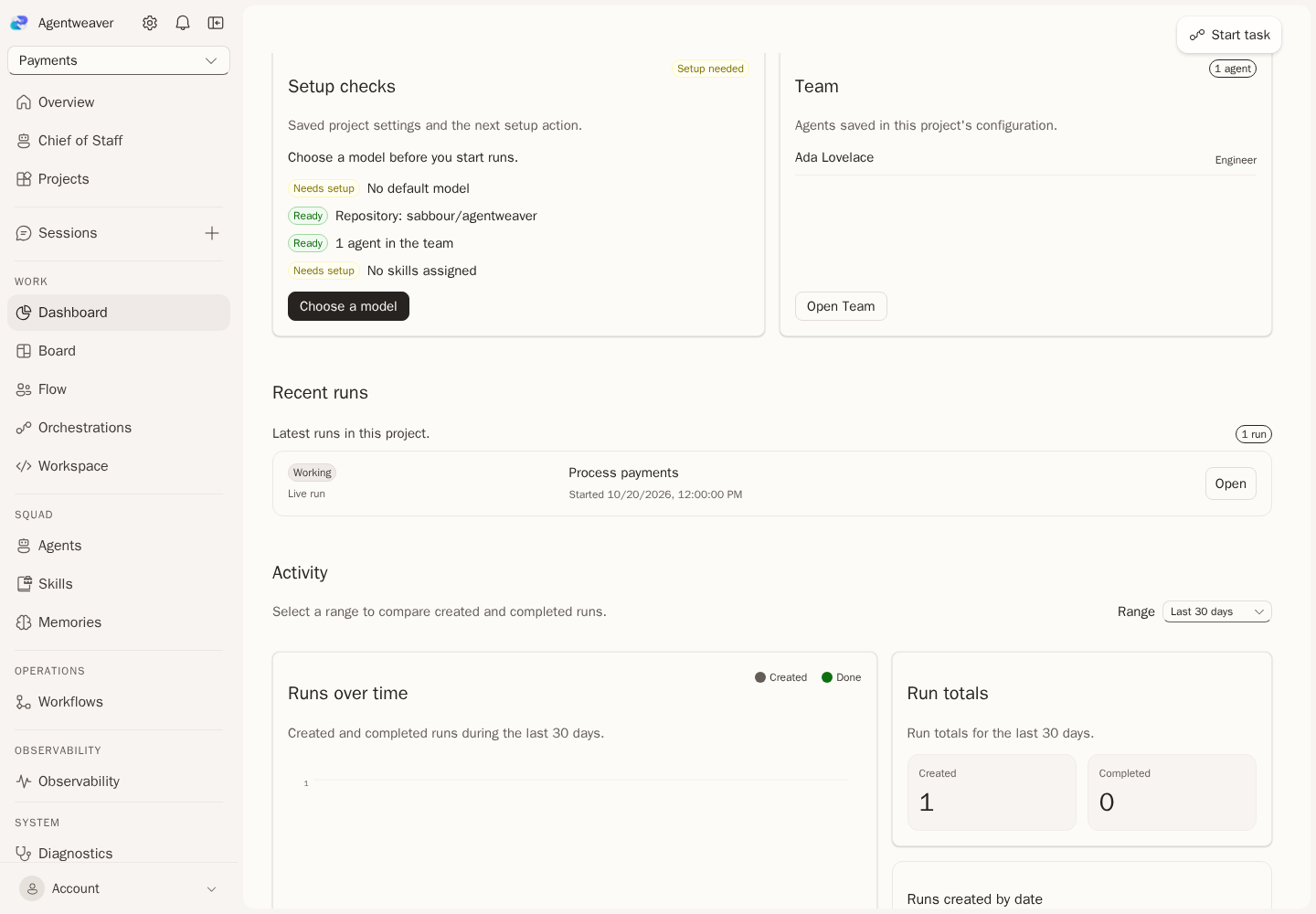Image resolution: width=1316 pixels, height=914 pixels.
Task: Open the Diagnostics page
Action: [119, 854]
